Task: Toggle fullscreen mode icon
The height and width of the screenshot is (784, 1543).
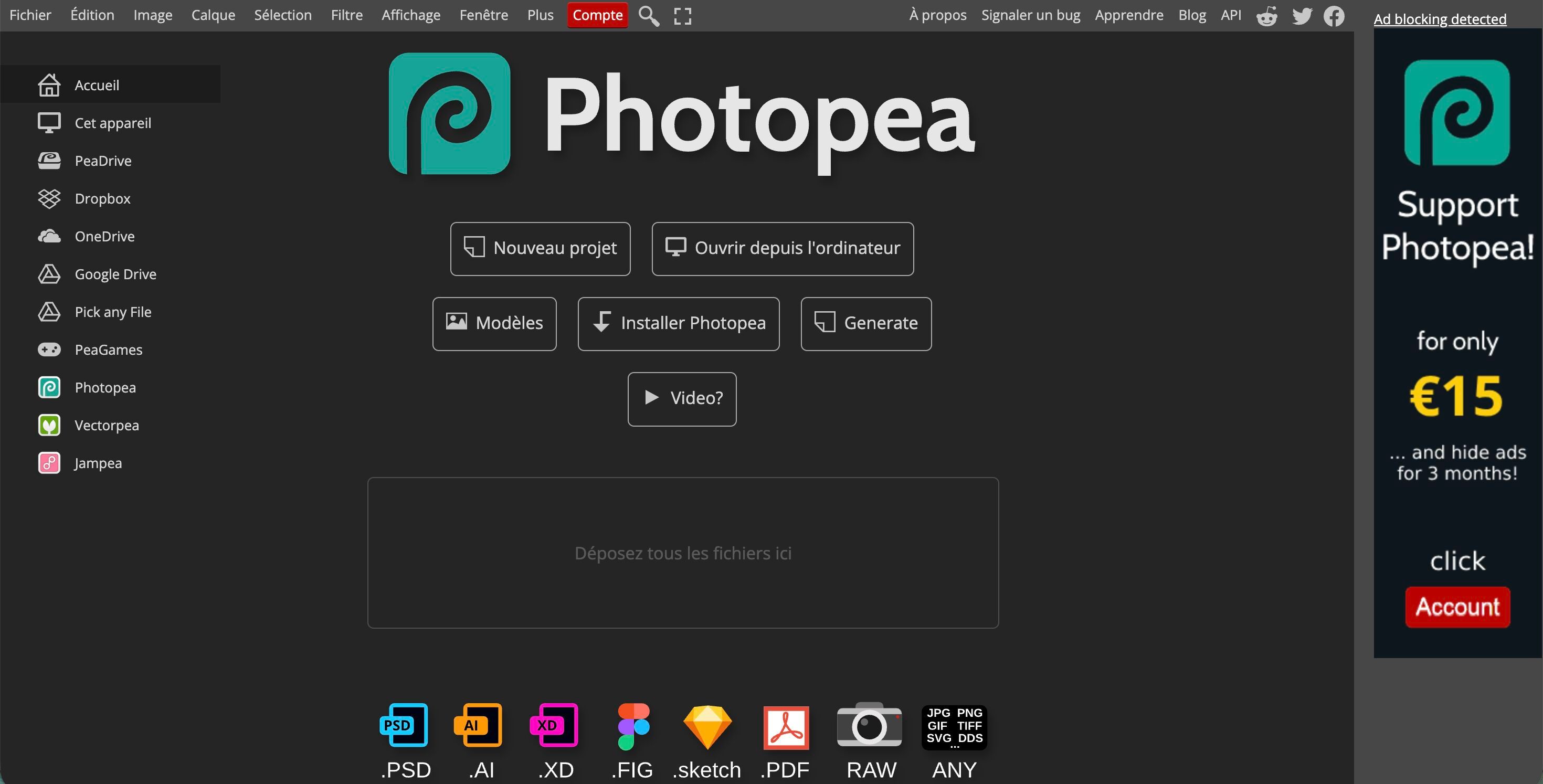Action: click(x=682, y=16)
